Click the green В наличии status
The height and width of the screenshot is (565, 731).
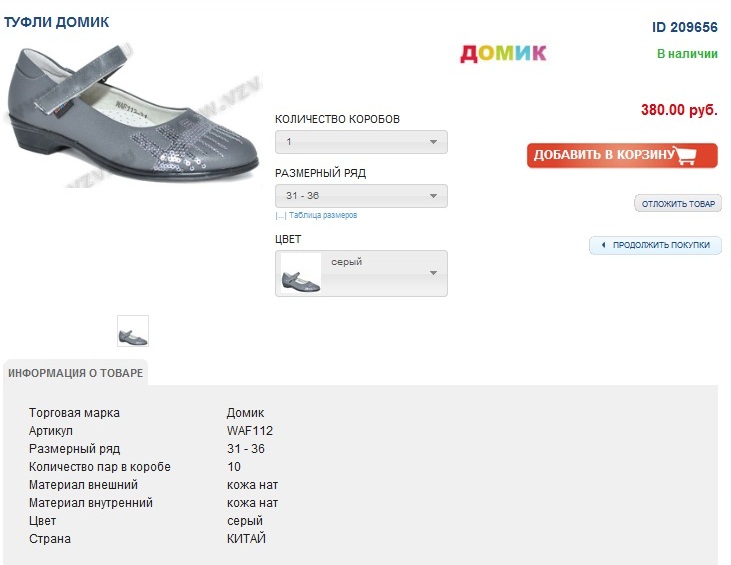(x=687, y=53)
